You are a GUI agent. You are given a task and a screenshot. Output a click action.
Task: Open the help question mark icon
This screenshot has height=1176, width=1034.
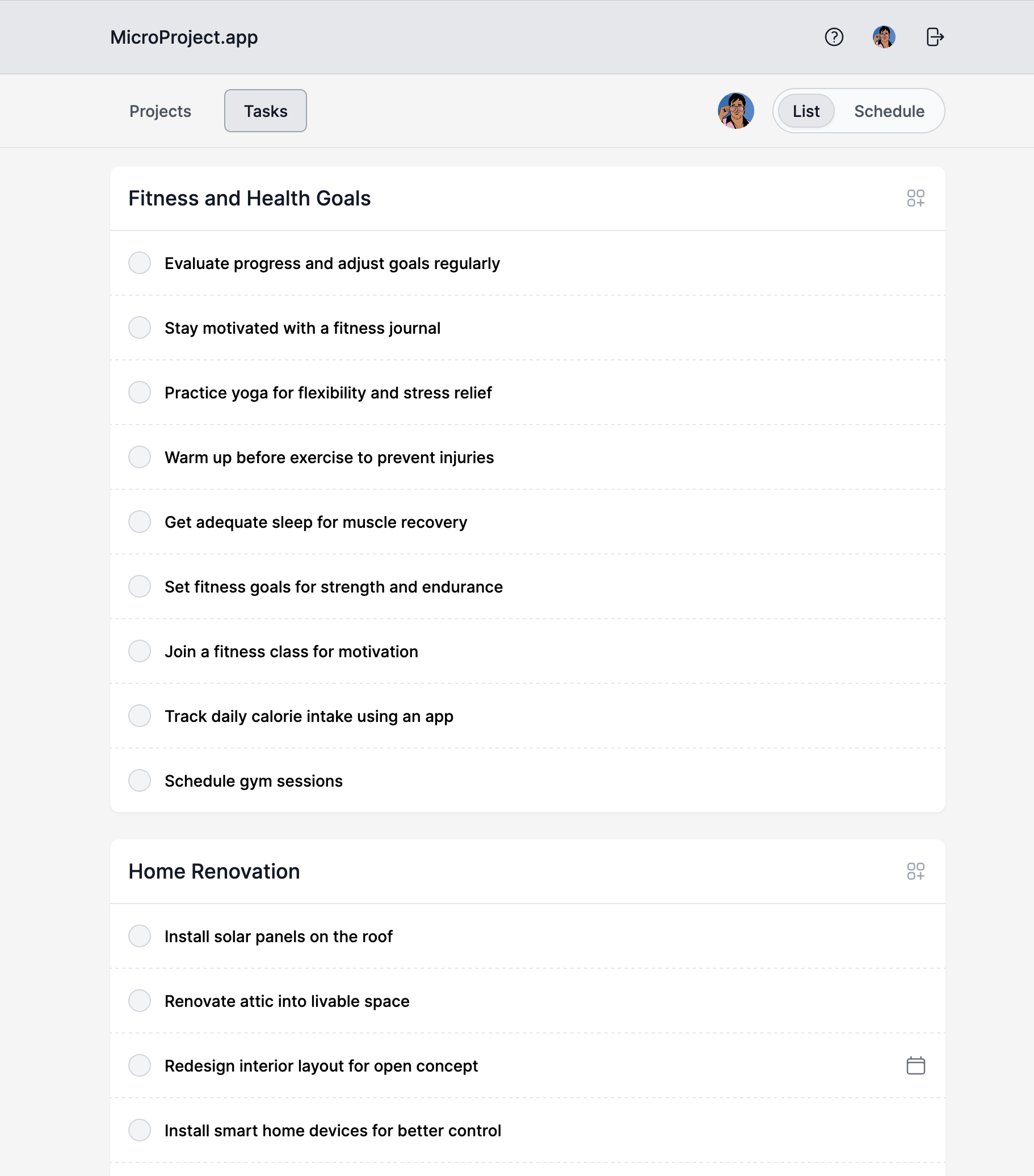click(834, 37)
